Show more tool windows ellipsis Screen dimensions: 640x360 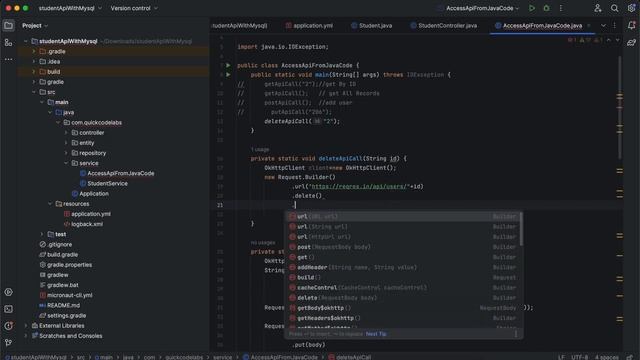(8, 59)
